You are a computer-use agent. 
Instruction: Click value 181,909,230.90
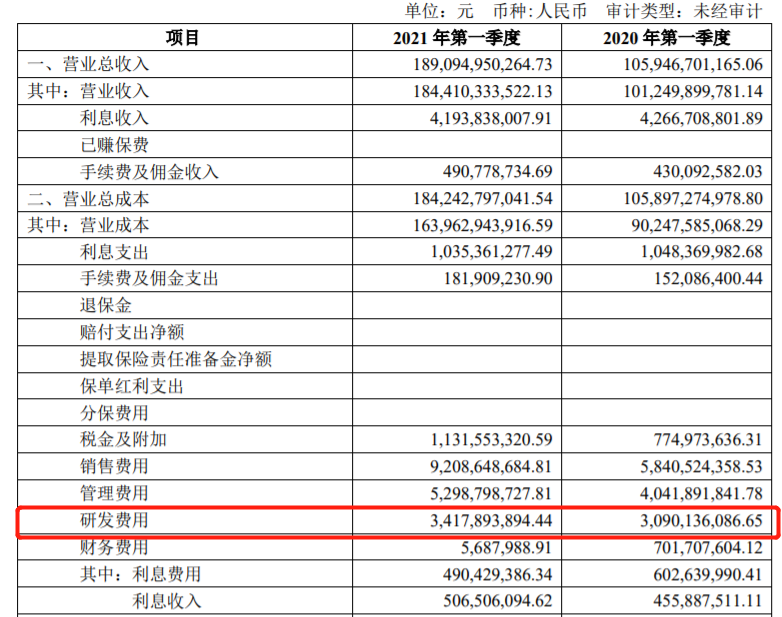tap(498, 278)
